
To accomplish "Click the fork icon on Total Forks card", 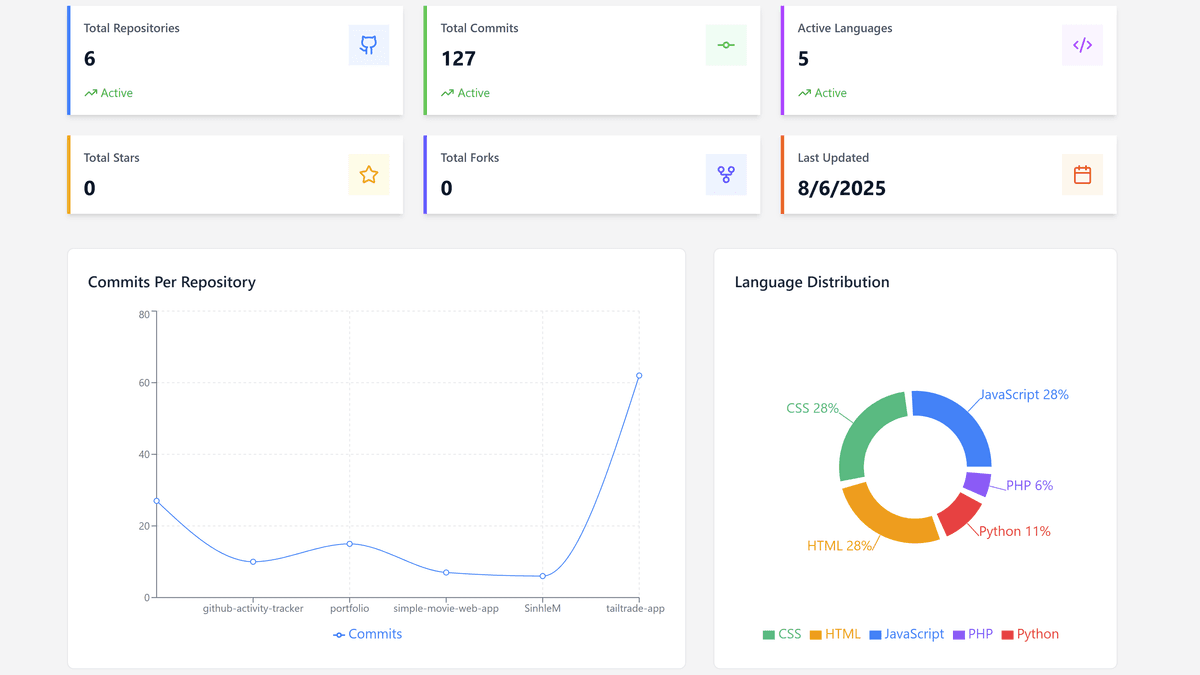I will [x=726, y=174].
